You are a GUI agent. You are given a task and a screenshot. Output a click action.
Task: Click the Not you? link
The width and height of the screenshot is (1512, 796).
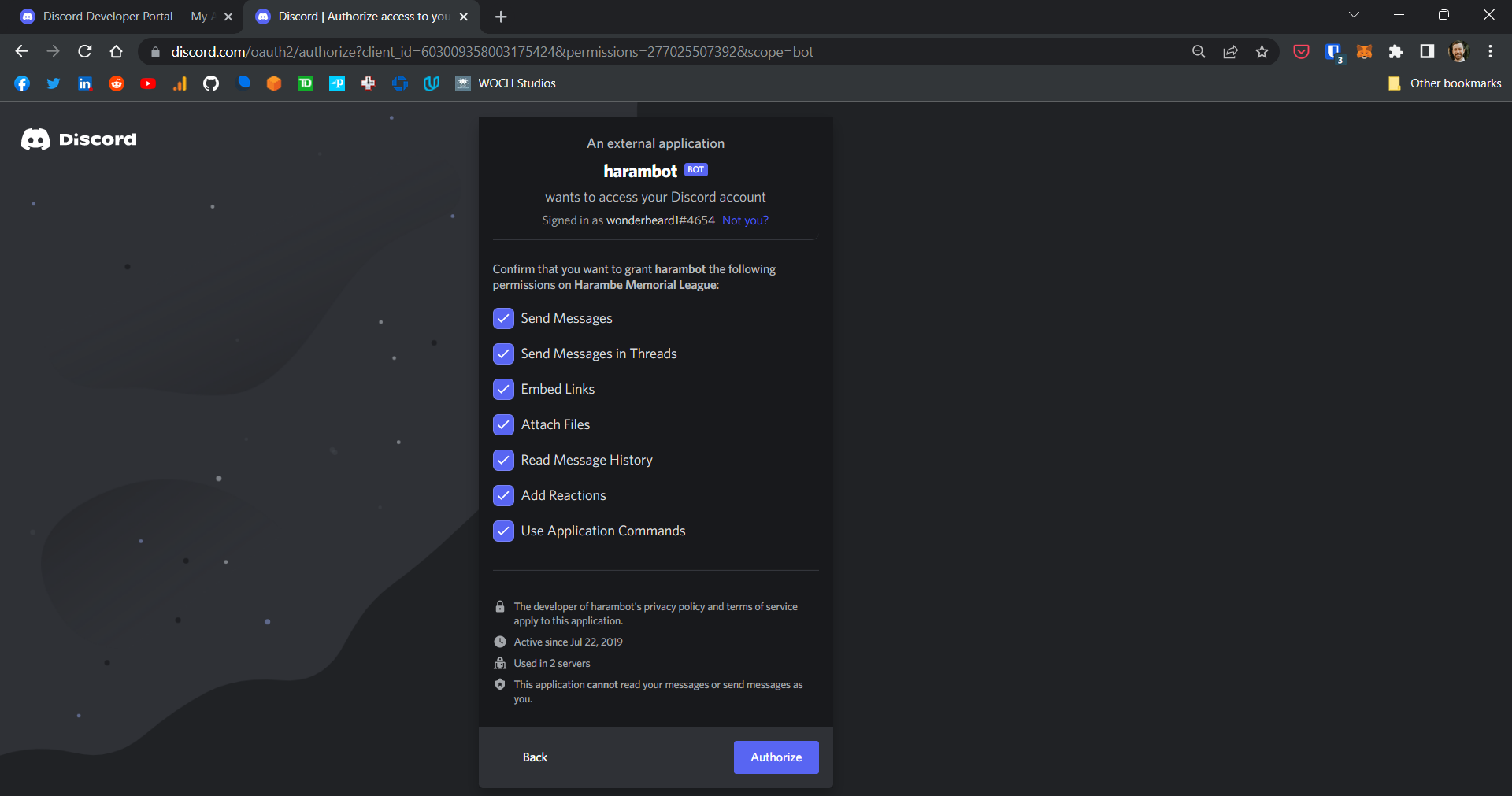tap(745, 220)
